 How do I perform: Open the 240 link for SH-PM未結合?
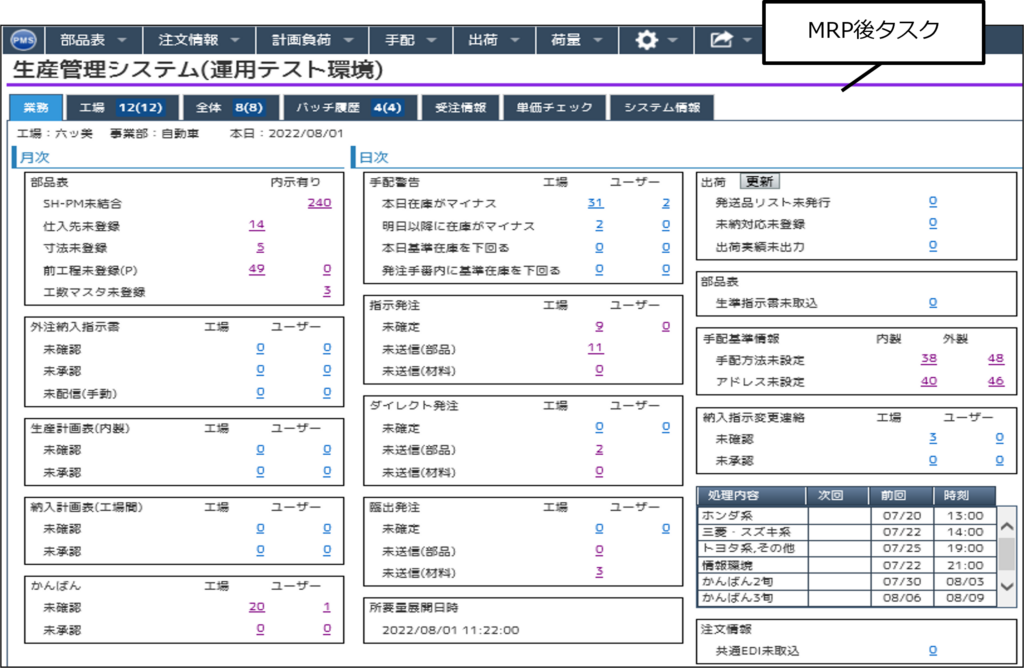319,203
